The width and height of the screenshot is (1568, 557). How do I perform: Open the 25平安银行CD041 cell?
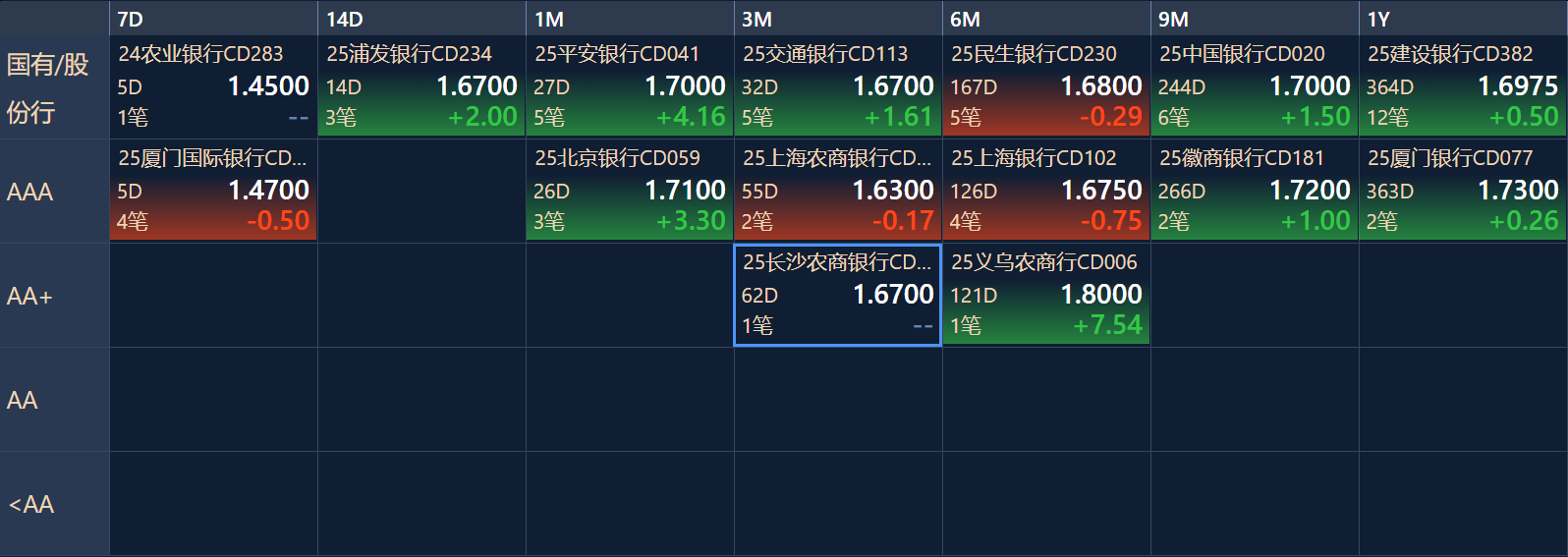pyautogui.click(x=630, y=86)
